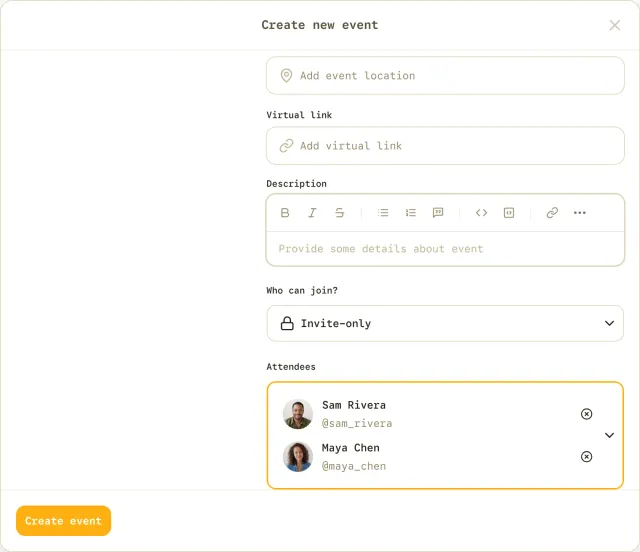This screenshot has width=640, height=552.
Task: Click Maya Chen's avatar photo
Action: point(298,457)
